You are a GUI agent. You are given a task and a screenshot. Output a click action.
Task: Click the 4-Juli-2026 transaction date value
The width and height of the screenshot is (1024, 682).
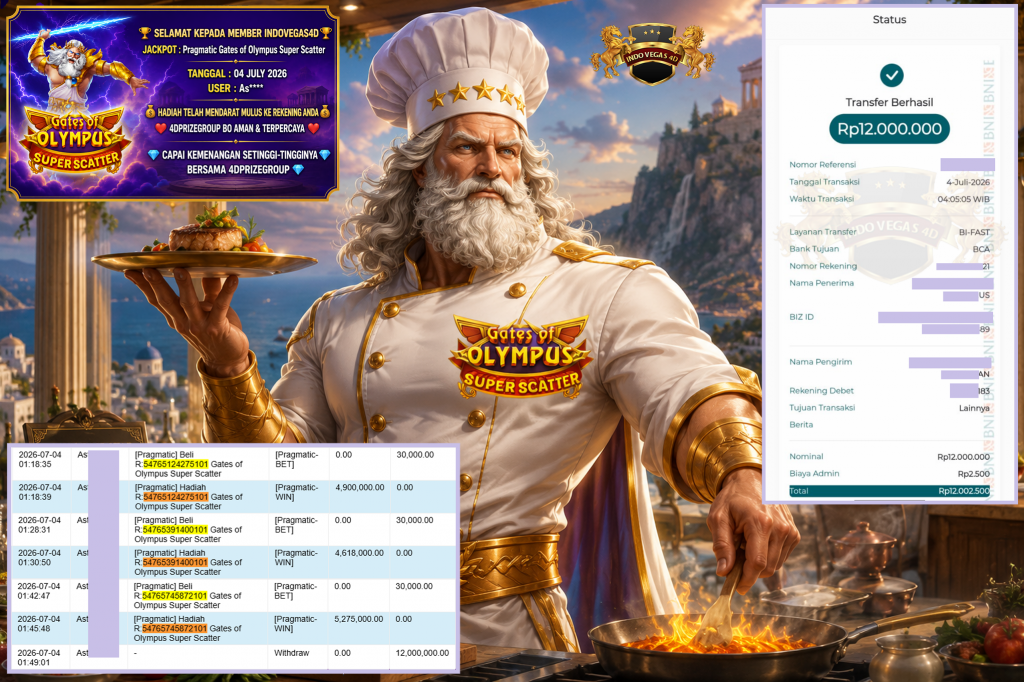[x=968, y=182]
